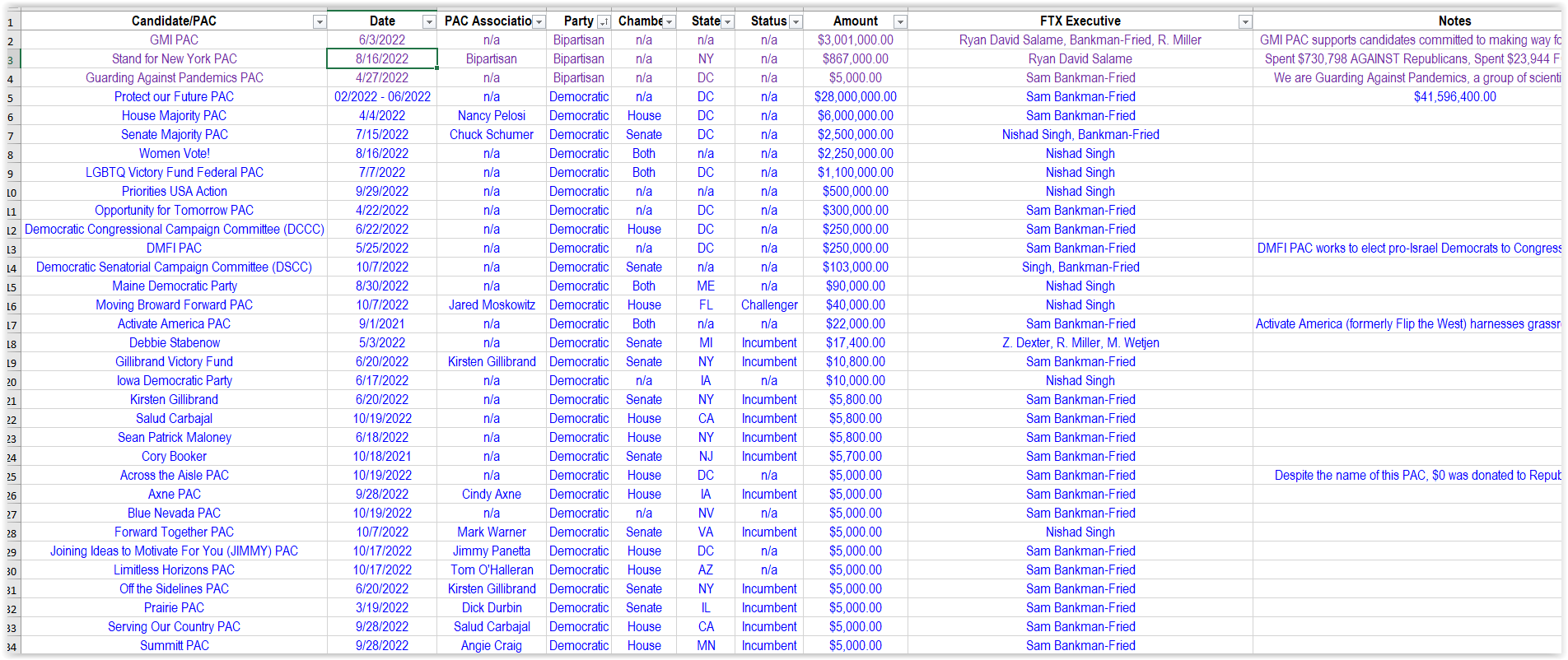Image resolution: width=1568 pixels, height=660 pixels.
Task: Select the Women Vote! cell
Action: pyautogui.click(x=174, y=154)
